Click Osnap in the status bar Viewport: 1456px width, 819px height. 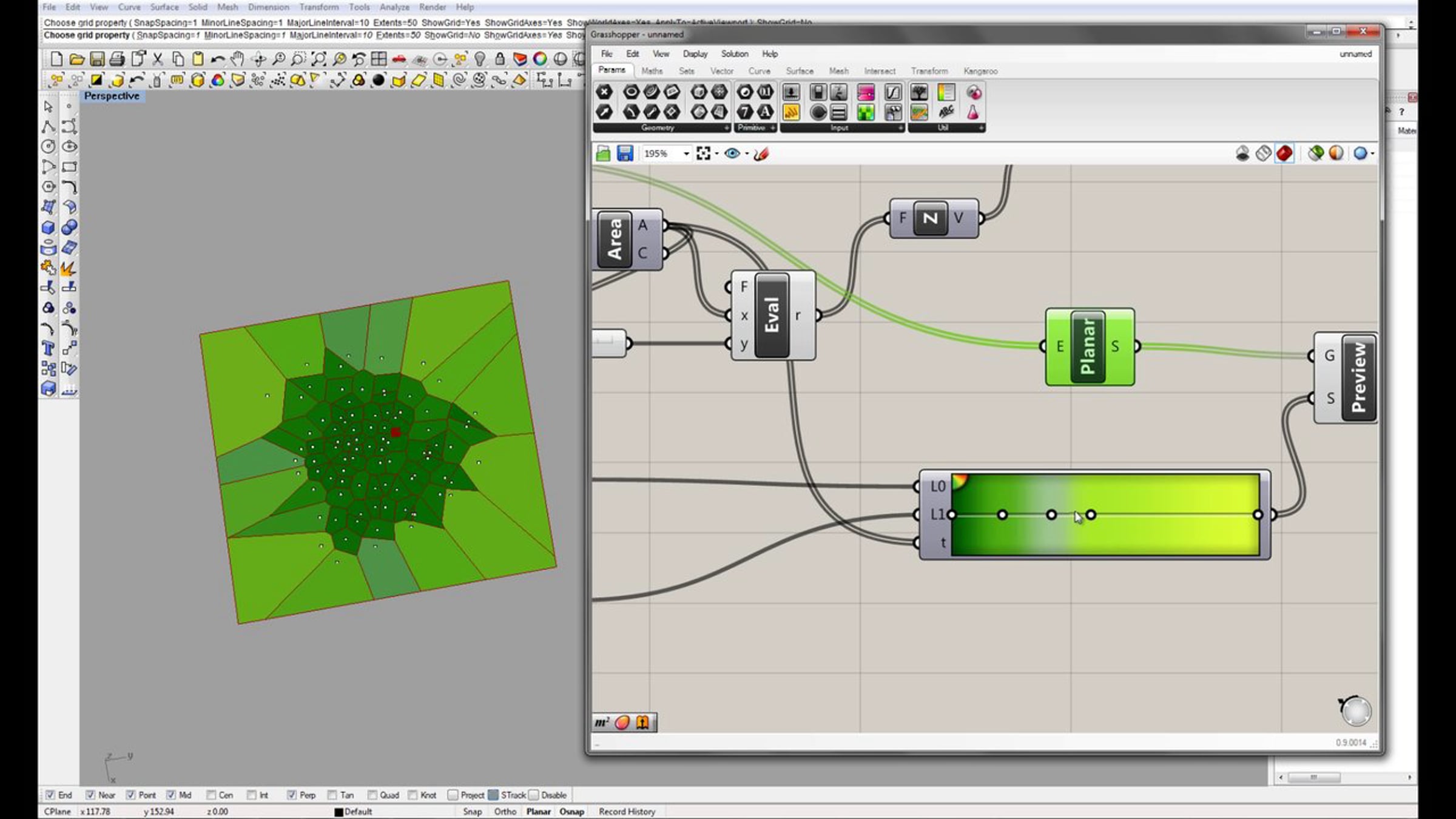571,811
